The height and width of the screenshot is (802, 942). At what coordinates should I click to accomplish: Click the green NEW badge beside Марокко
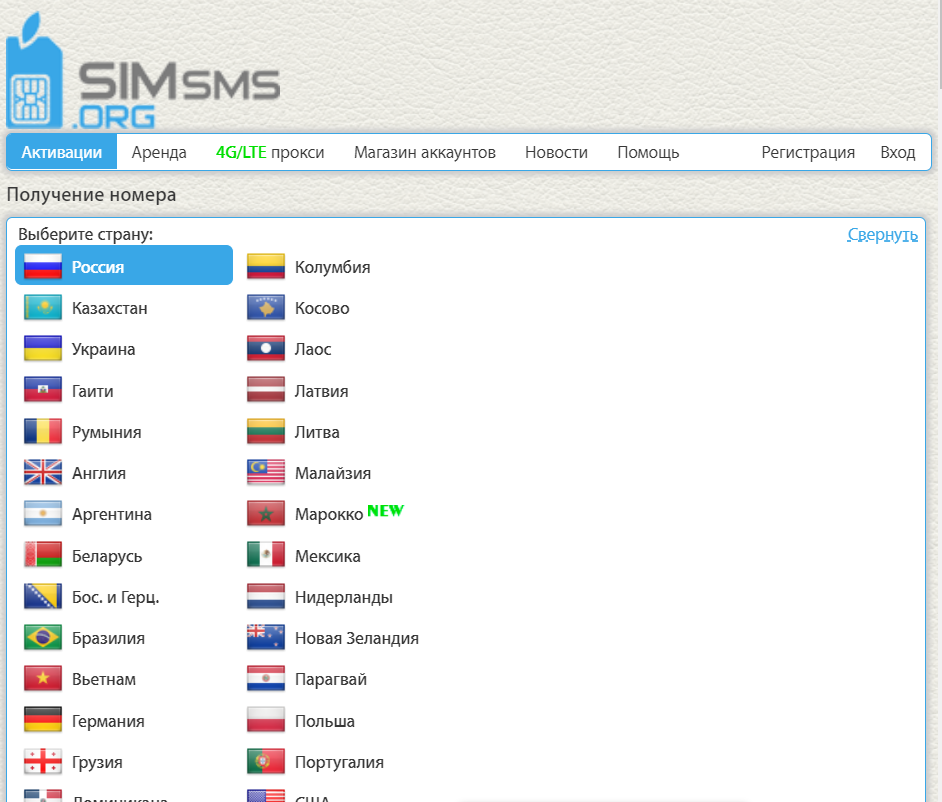[x=386, y=511]
